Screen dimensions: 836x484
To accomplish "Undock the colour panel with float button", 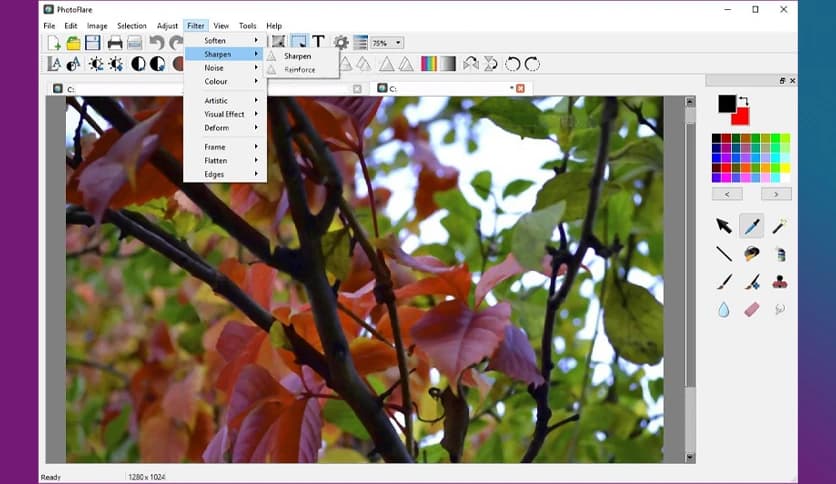I will point(782,80).
